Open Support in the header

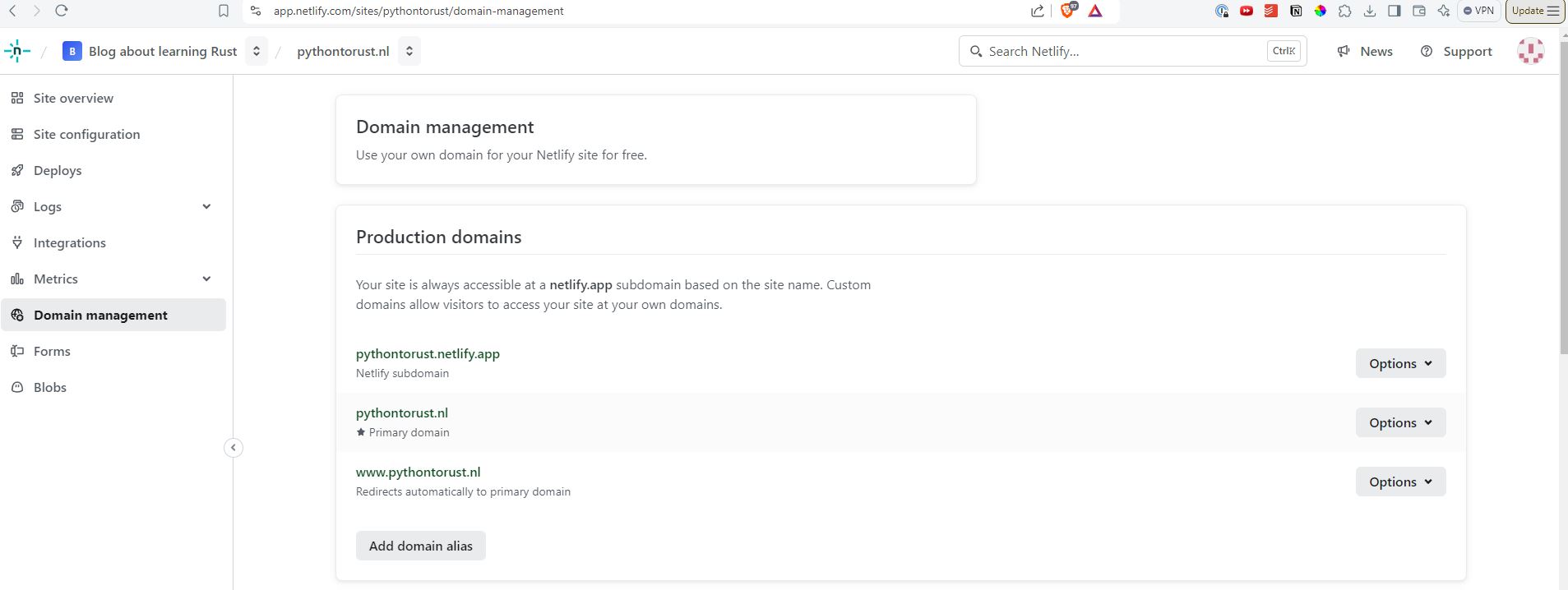tap(1456, 51)
